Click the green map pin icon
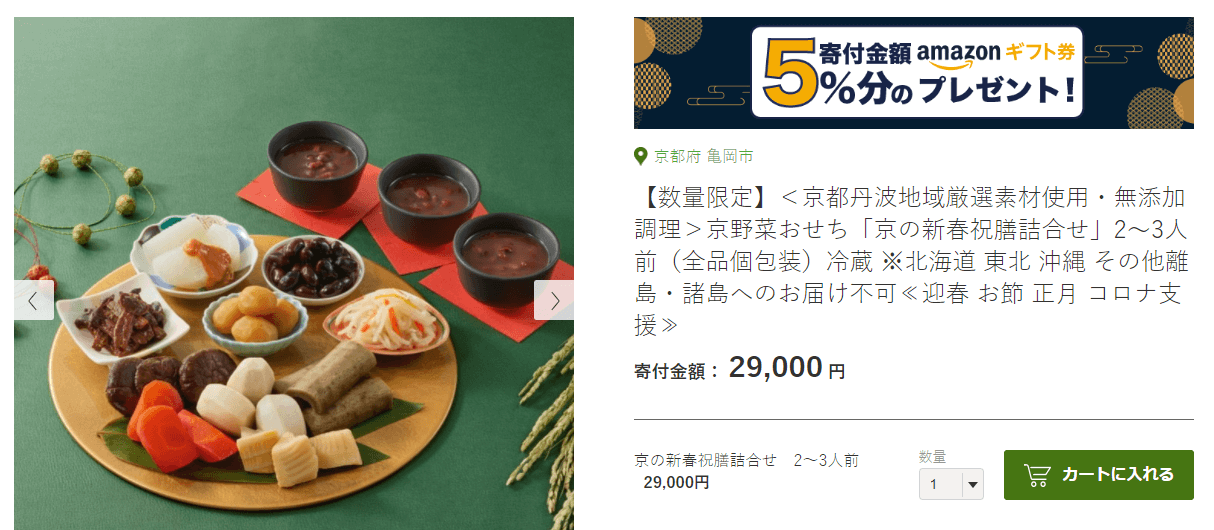The height and width of the screenshot is (530, 1214). coord(641,156)
